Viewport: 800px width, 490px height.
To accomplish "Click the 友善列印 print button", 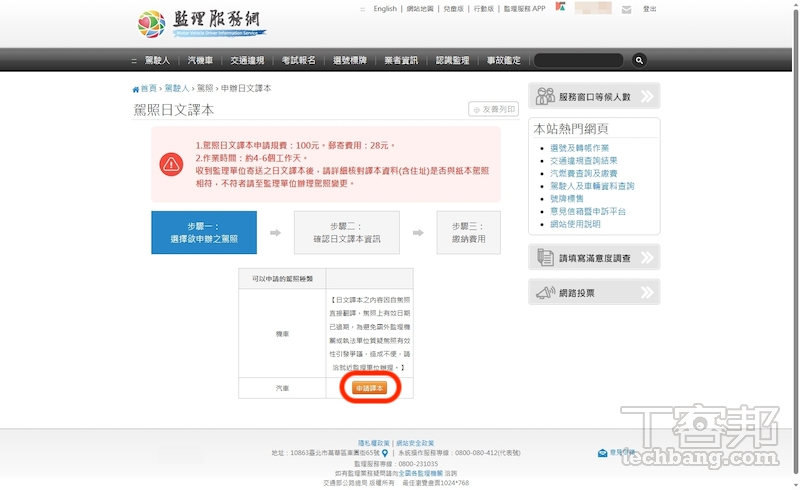I will [493, 109].
